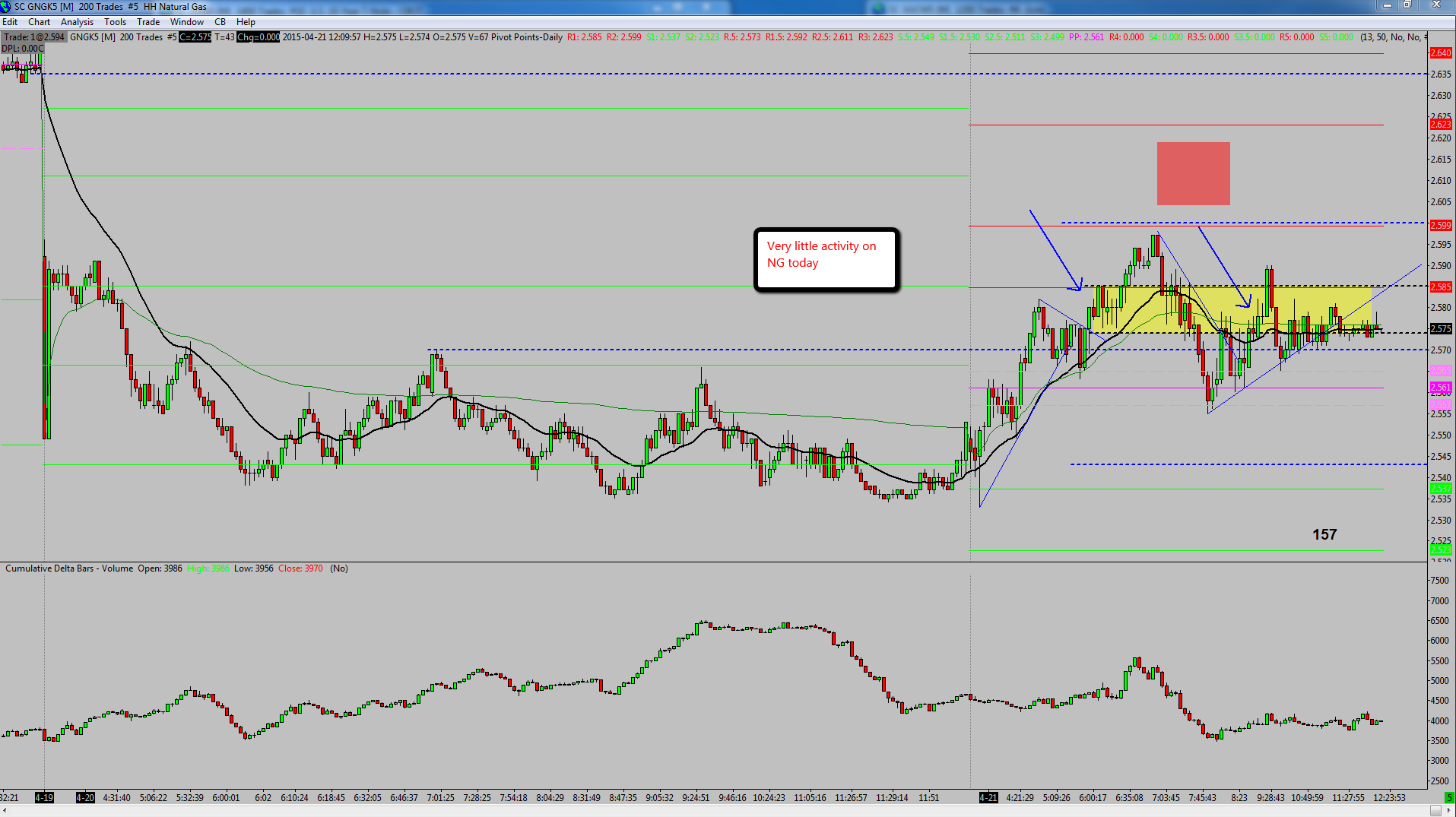
Task: Click the window title 'SC GNGK5 [M] 200 Trades'
Action: (x=68, y=6)
